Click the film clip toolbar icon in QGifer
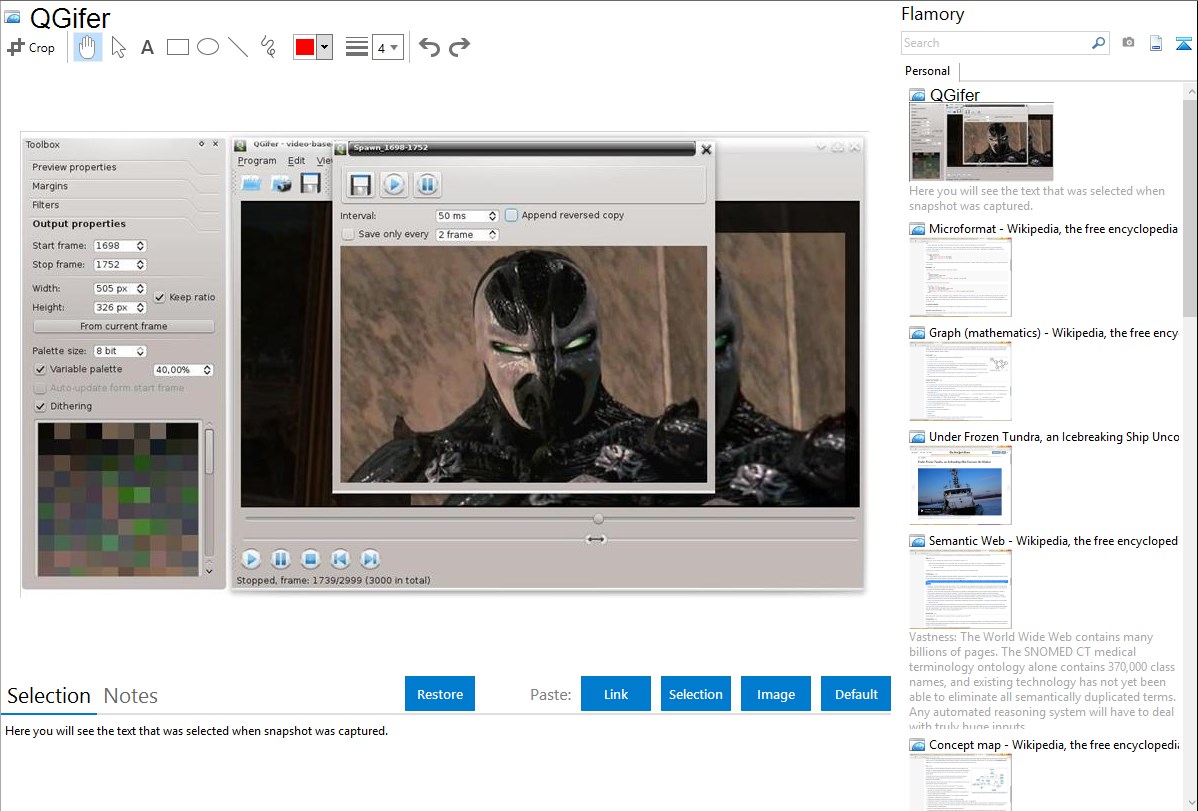The height and width of the screenshot is (811, 1198). [281, 183]
